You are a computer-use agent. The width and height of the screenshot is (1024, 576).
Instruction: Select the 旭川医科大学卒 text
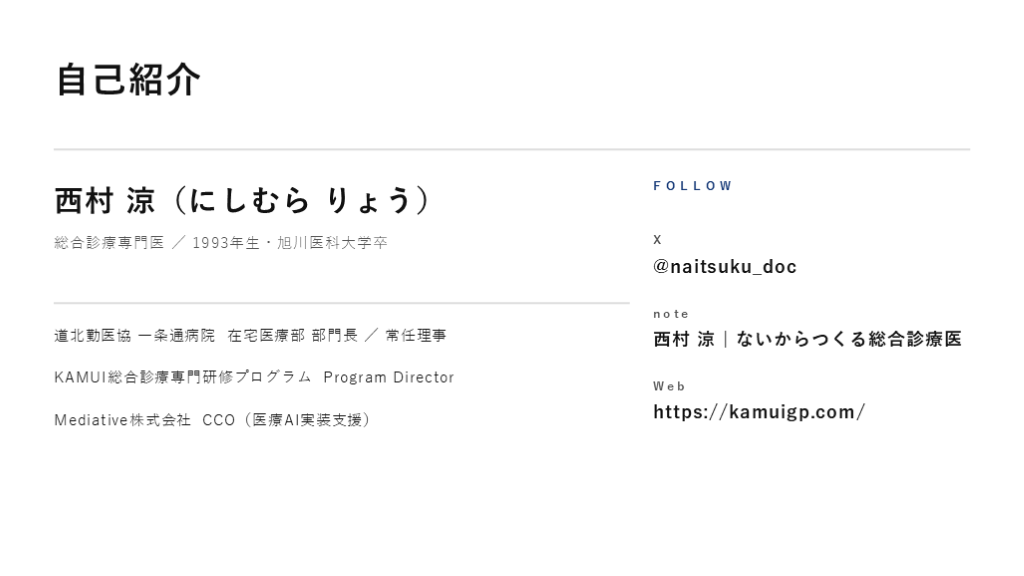click(x=331, y=243)
